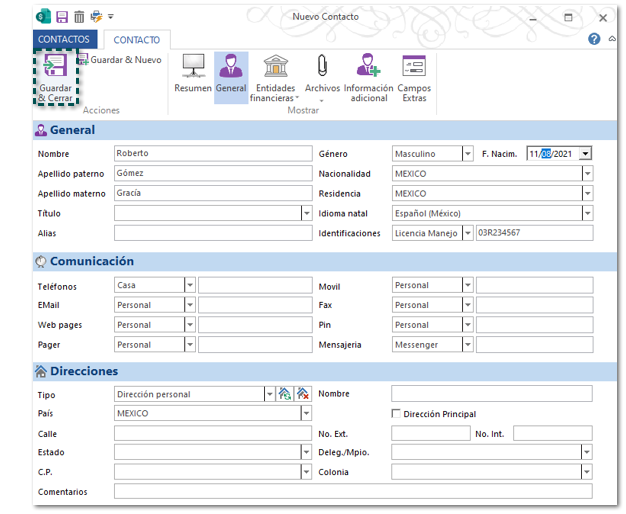This screenshot has width=626, height=514.
Task: Open Entidades financieras section
Action: coord(274,78)
